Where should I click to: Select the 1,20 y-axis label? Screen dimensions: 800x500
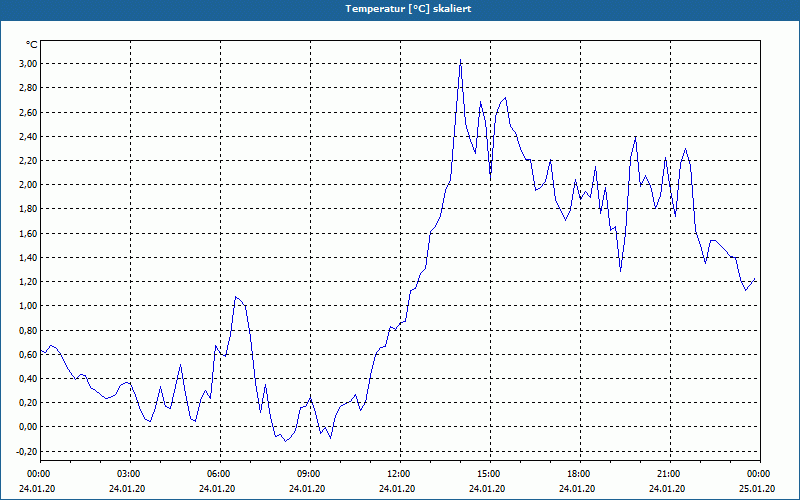(x=29, y=282)
